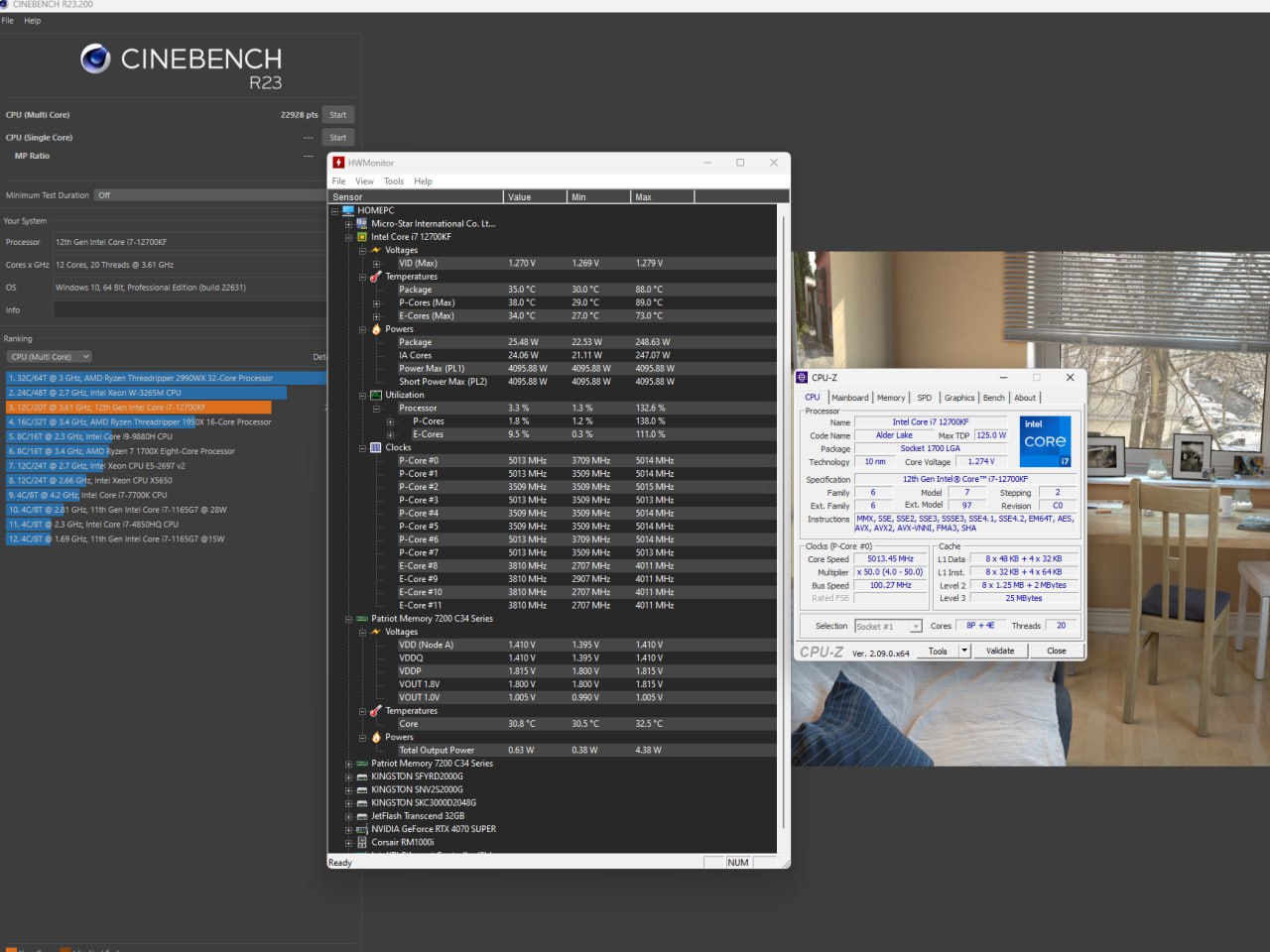
Task: Click the Info input field in Cinebench
Action: pyautogui.click(x=190, y=310)
